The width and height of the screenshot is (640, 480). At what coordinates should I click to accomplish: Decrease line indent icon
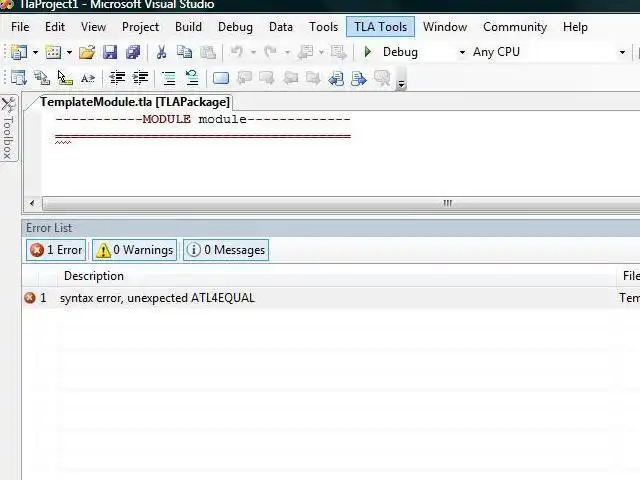(117, 78)
